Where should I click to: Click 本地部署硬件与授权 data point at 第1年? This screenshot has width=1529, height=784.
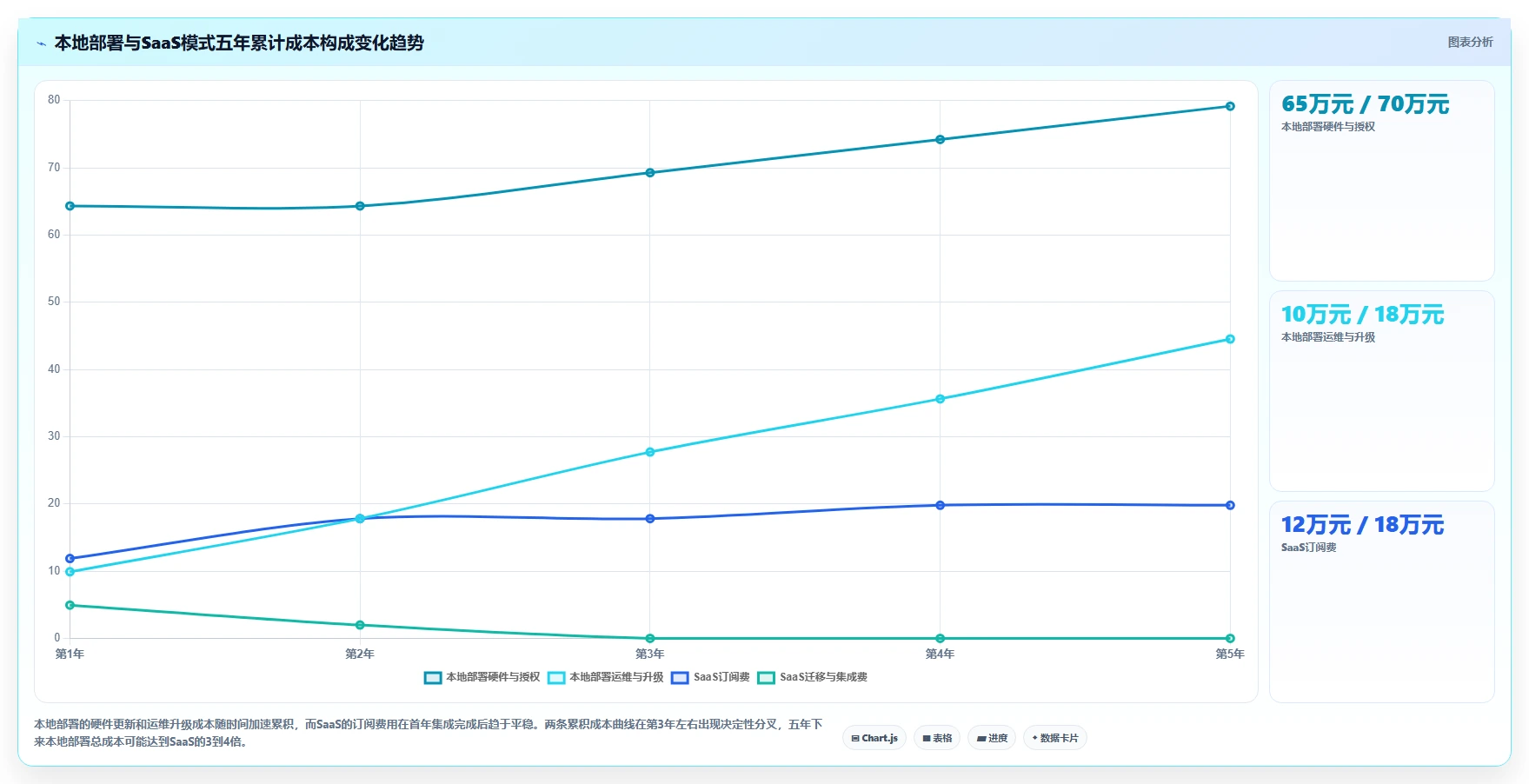70,206
